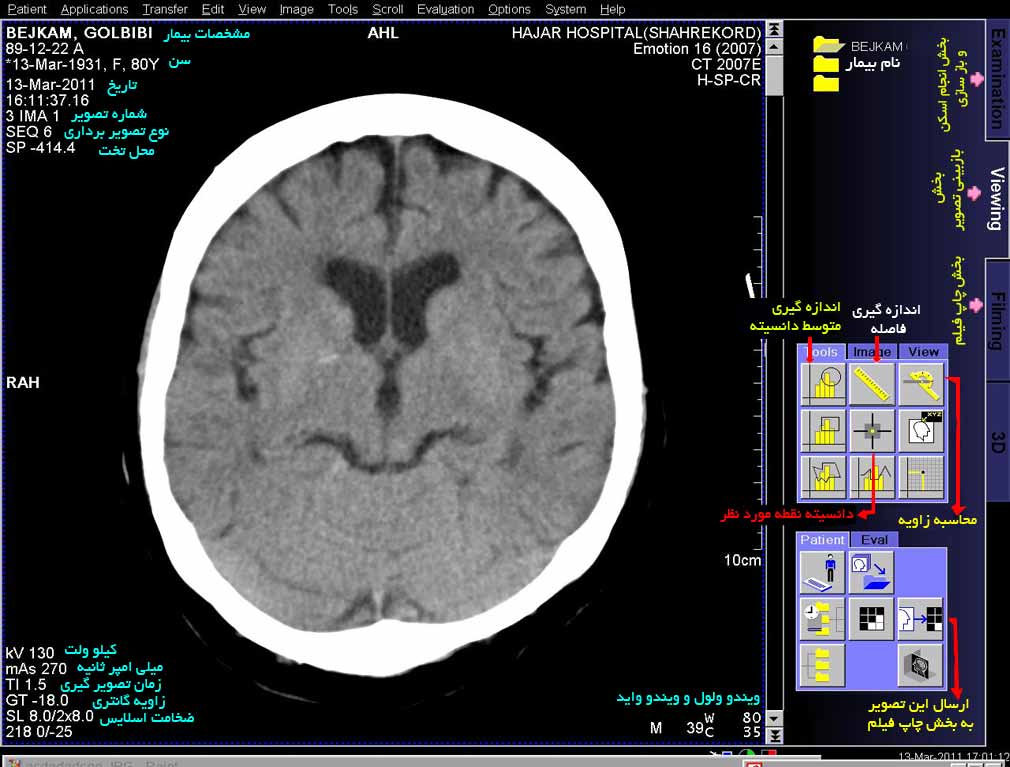The image size is (1010, 767).
Task: Click the 3 IMA 1 image number text
Action: point(33,116)
